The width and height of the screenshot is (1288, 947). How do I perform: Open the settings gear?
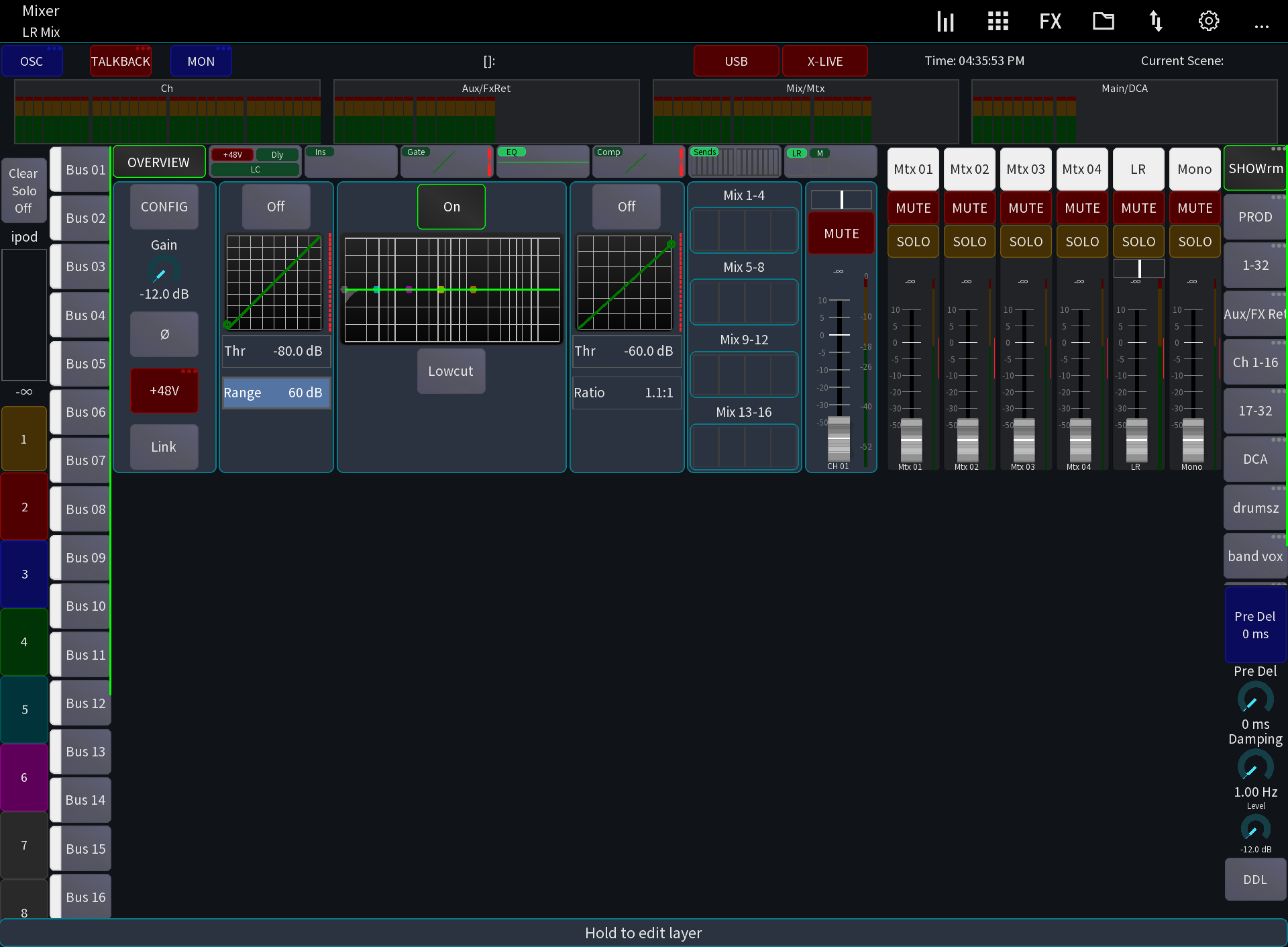coord(1209,21)
